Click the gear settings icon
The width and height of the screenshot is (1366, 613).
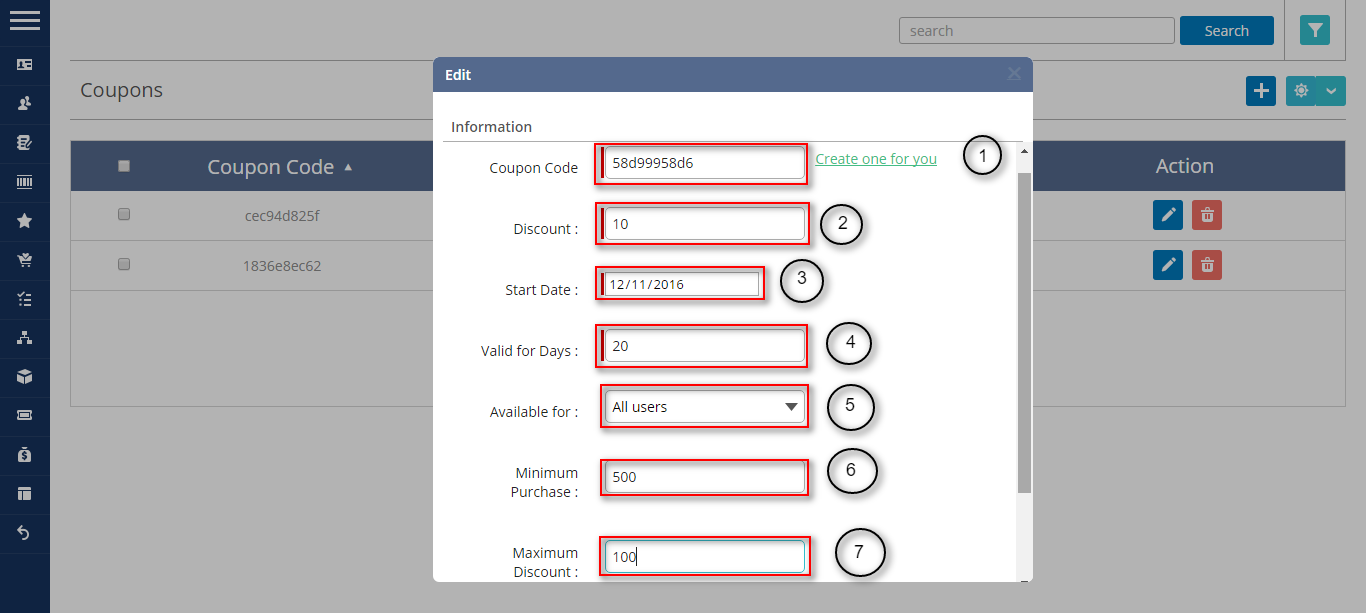coord(1301,91)
